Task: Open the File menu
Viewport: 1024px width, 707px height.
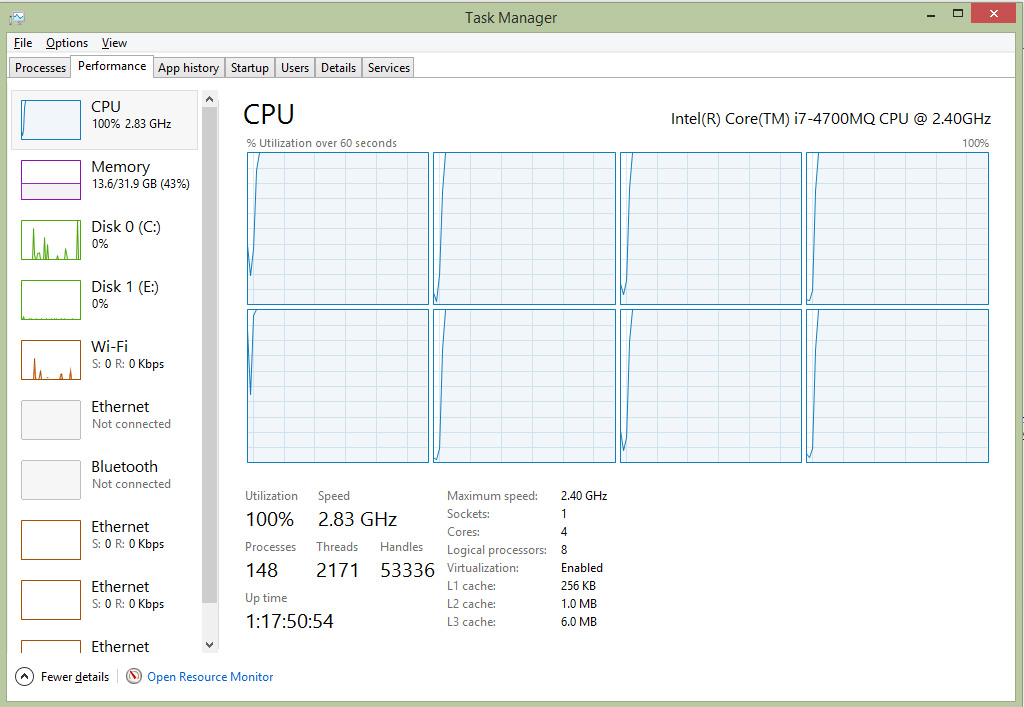Action: tap(23, 43)
